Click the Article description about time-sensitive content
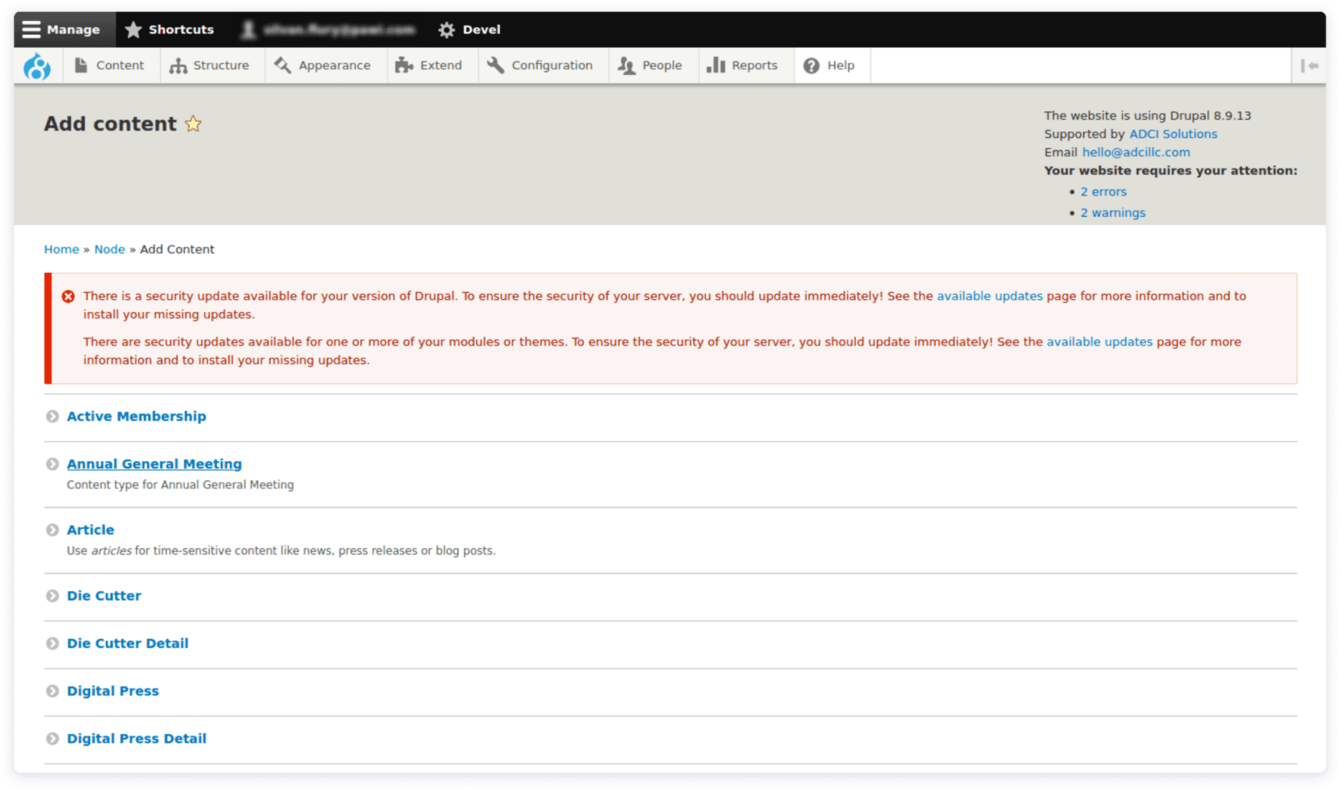This screenshot has height=789, width=1340. coord(281,551)
